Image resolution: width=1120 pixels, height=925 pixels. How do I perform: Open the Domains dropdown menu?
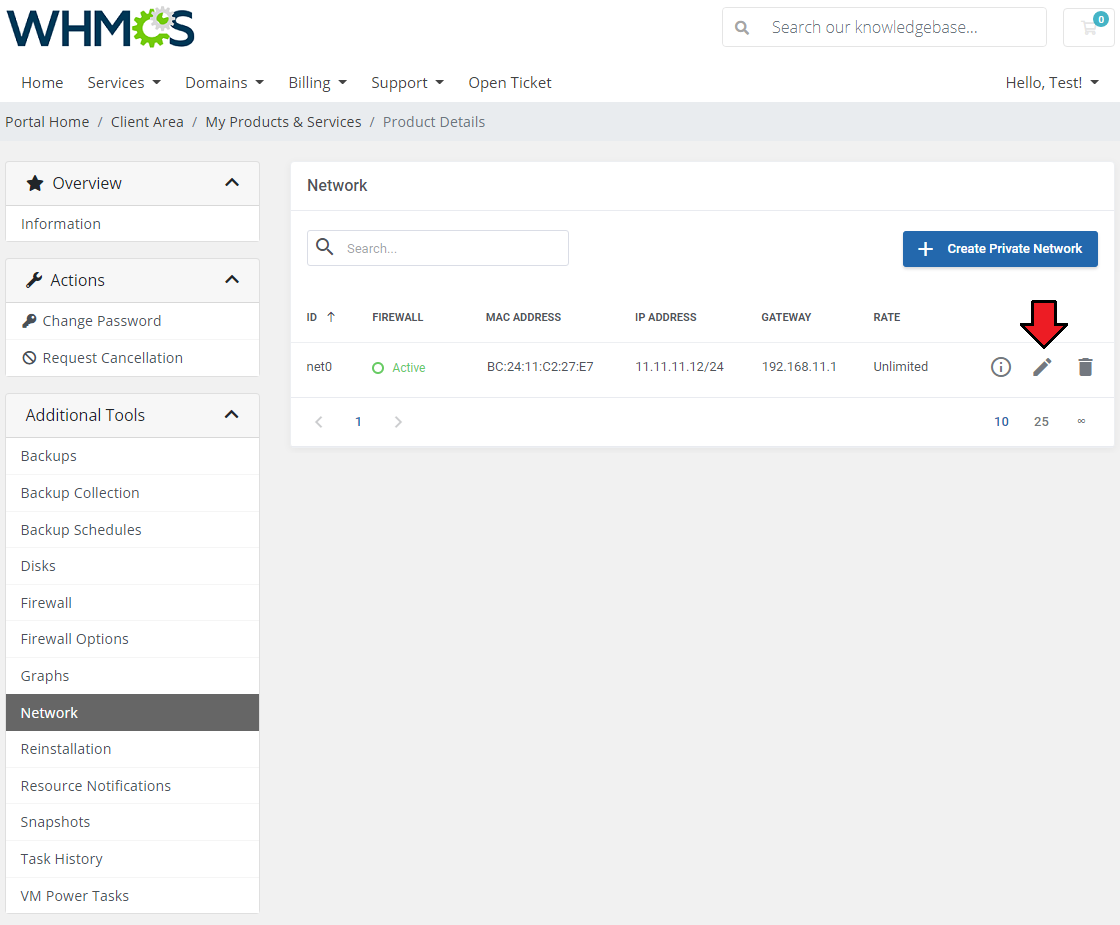tap(224, 83)
